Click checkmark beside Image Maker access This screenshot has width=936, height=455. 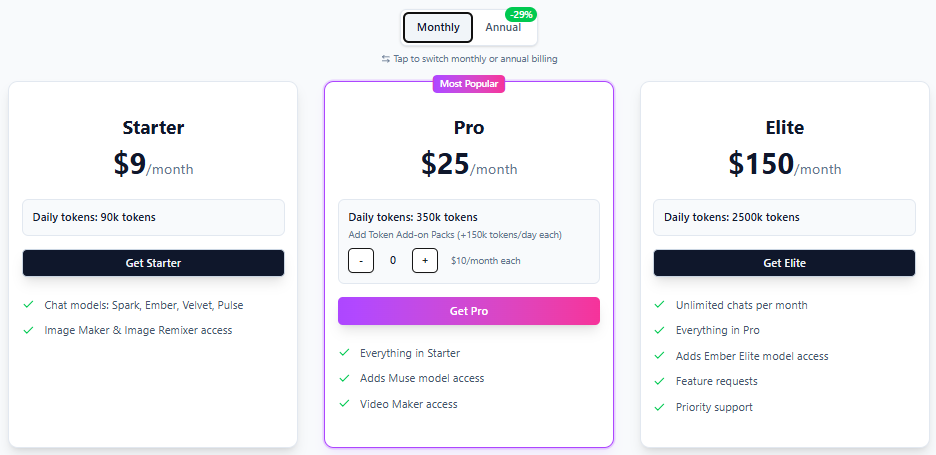pos(28,330)
